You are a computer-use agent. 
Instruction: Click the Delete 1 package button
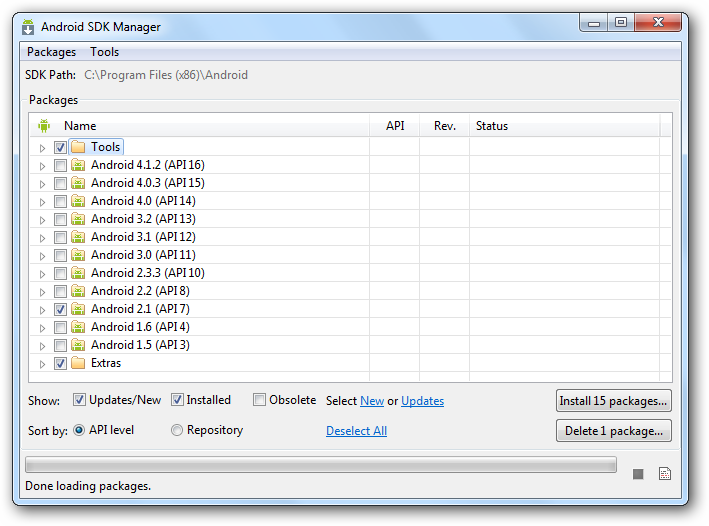click(x=614, y=431)
